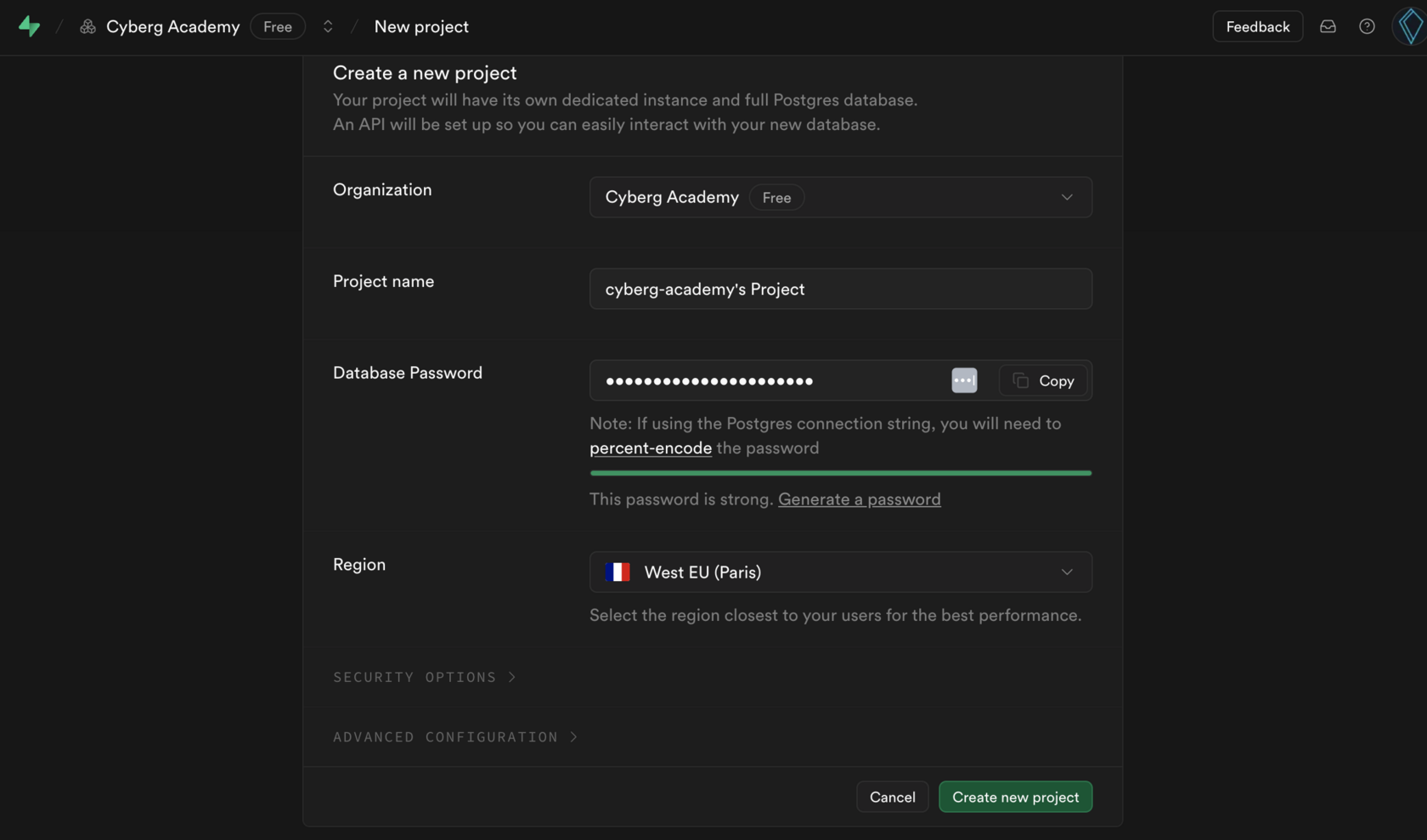
Task: Open the Feedback button
Action: (x=1258, y=27)
